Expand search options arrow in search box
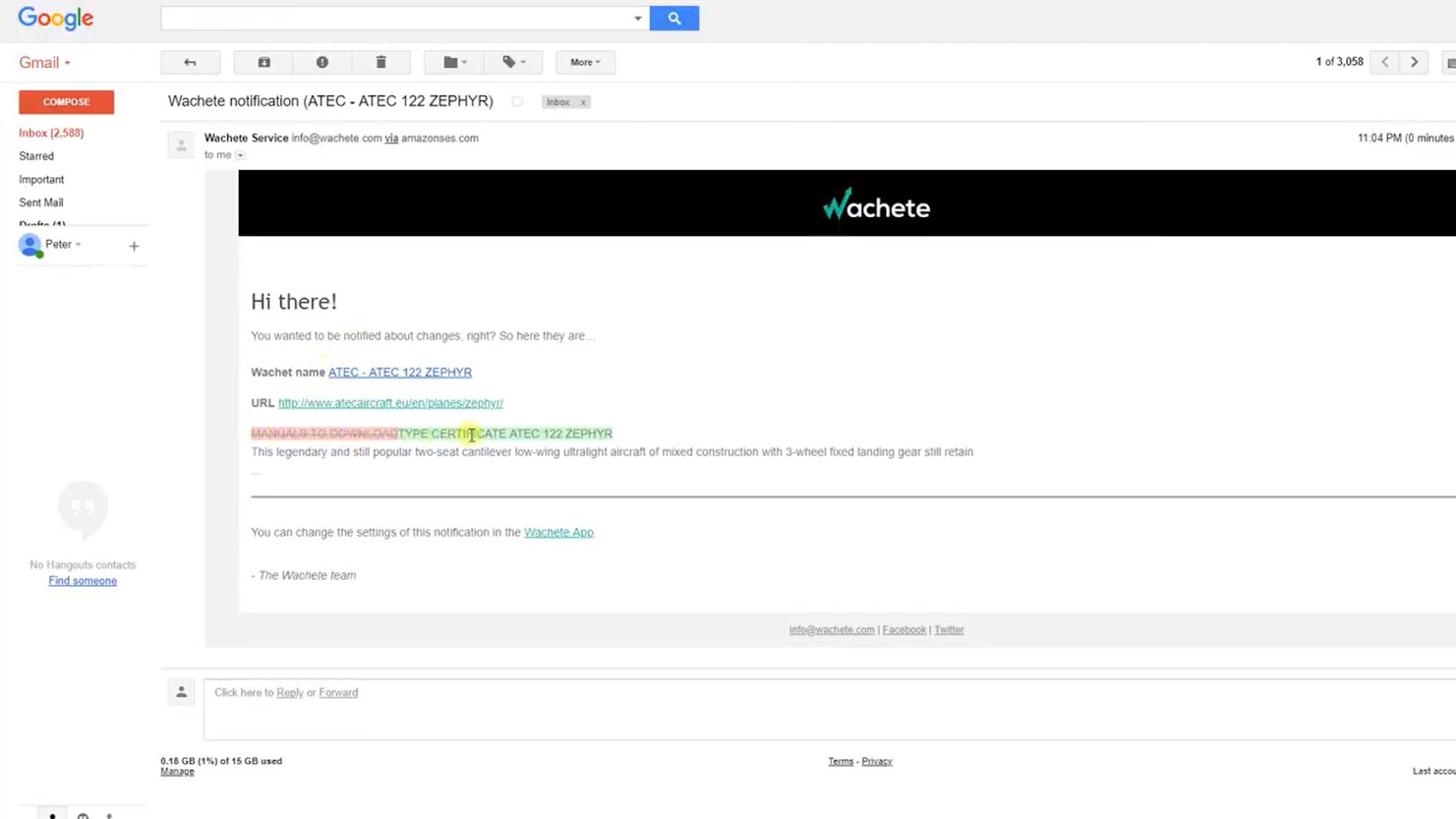Viewport: 1456px width, 819px height. point(638,19)
